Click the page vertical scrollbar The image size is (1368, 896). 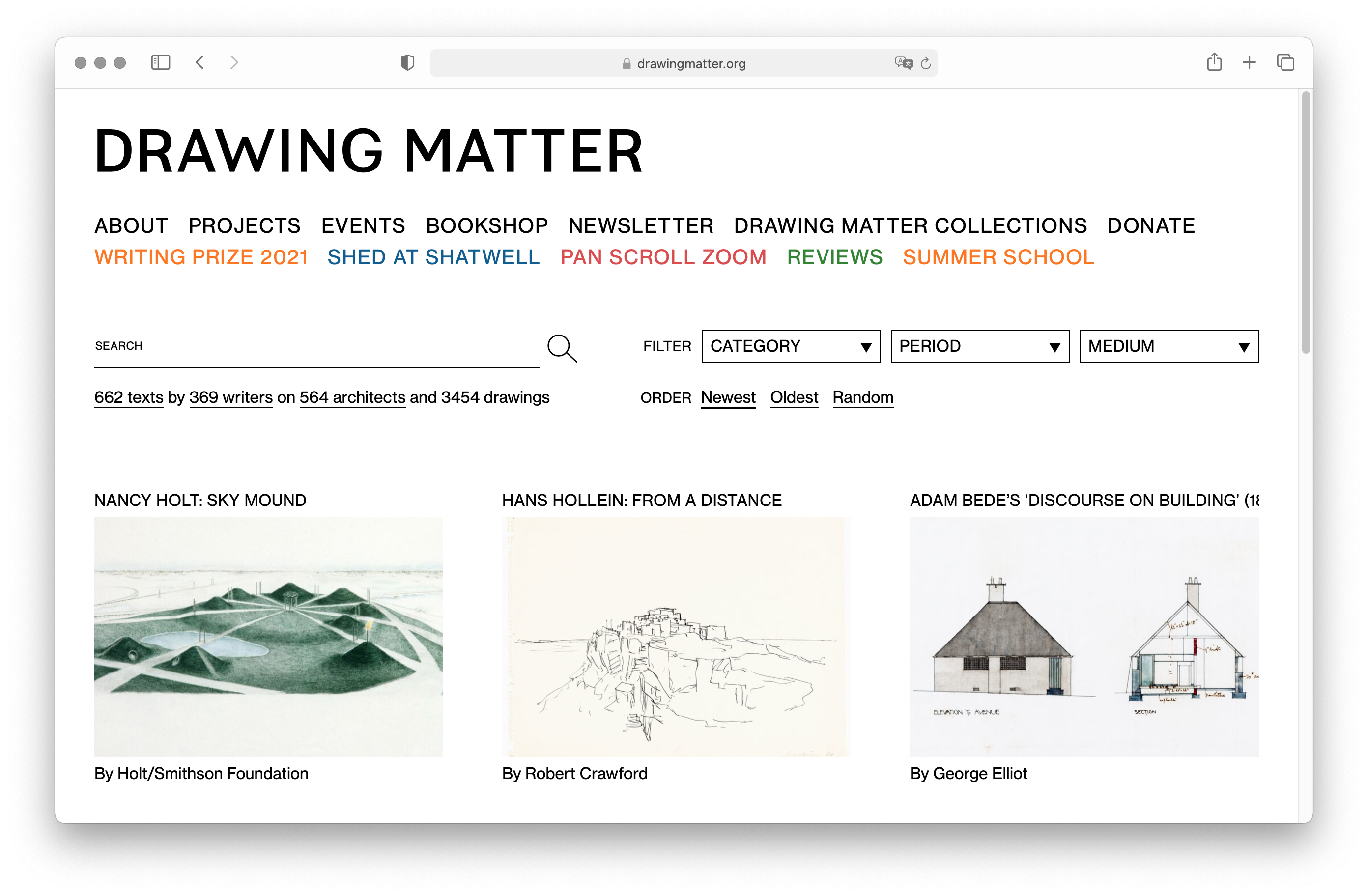click(x=1306, y=223)
